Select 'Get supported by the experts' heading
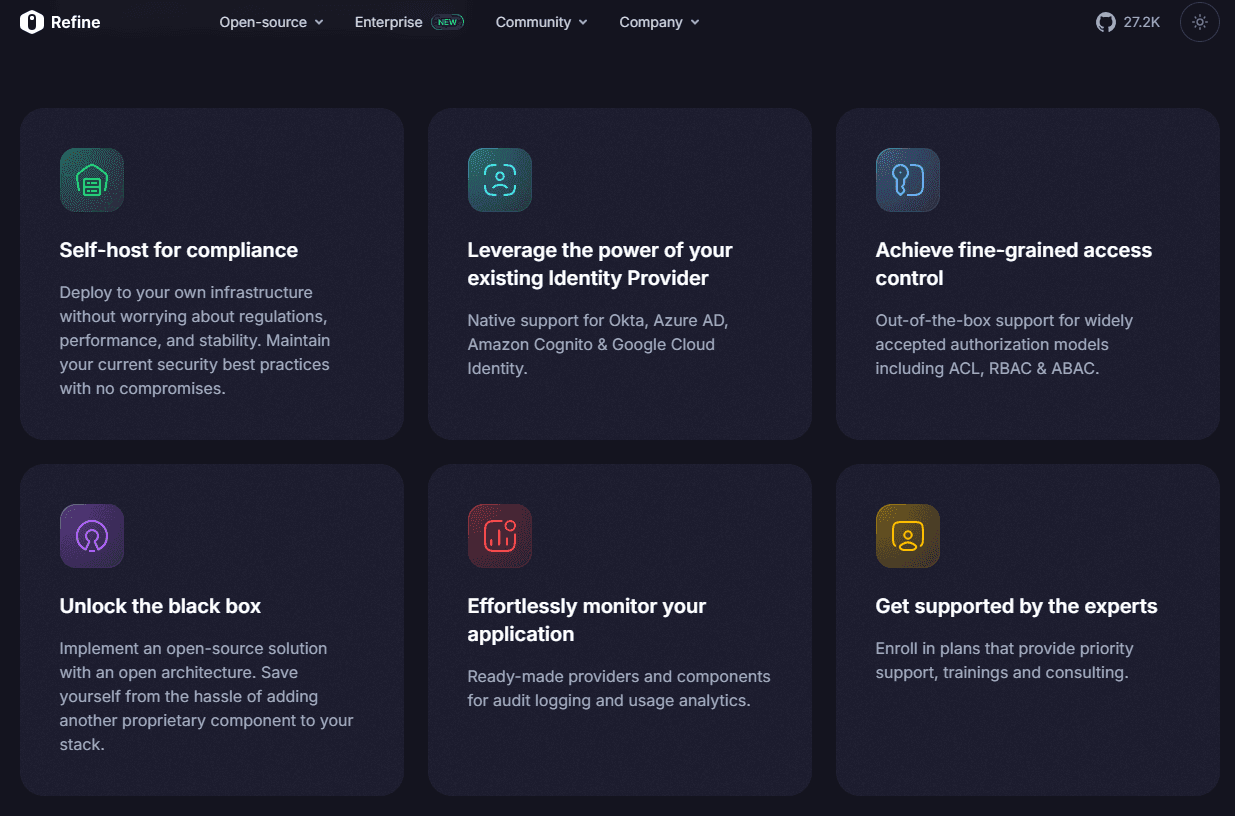 1016,606
